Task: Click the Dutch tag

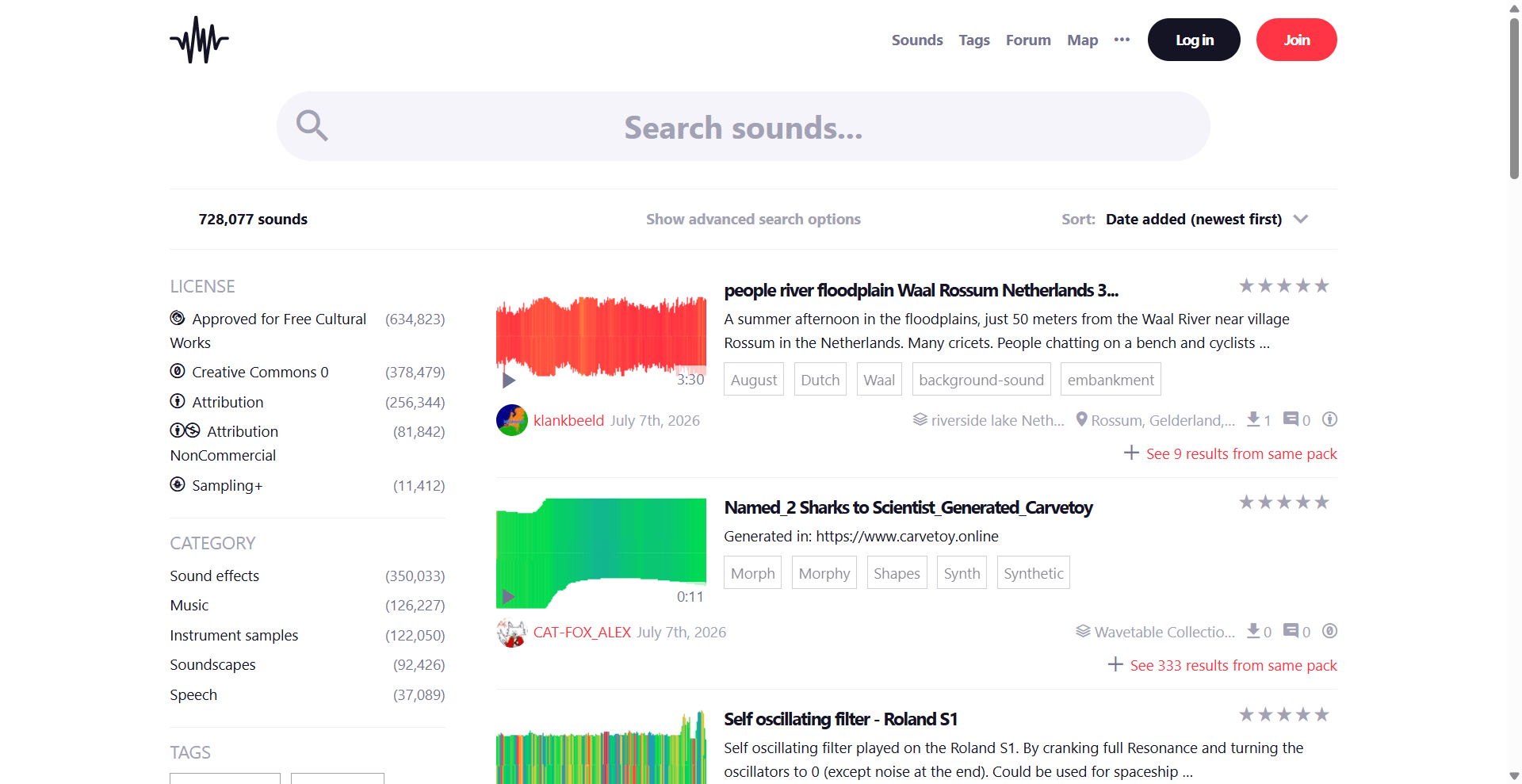Action: [820, 380]
